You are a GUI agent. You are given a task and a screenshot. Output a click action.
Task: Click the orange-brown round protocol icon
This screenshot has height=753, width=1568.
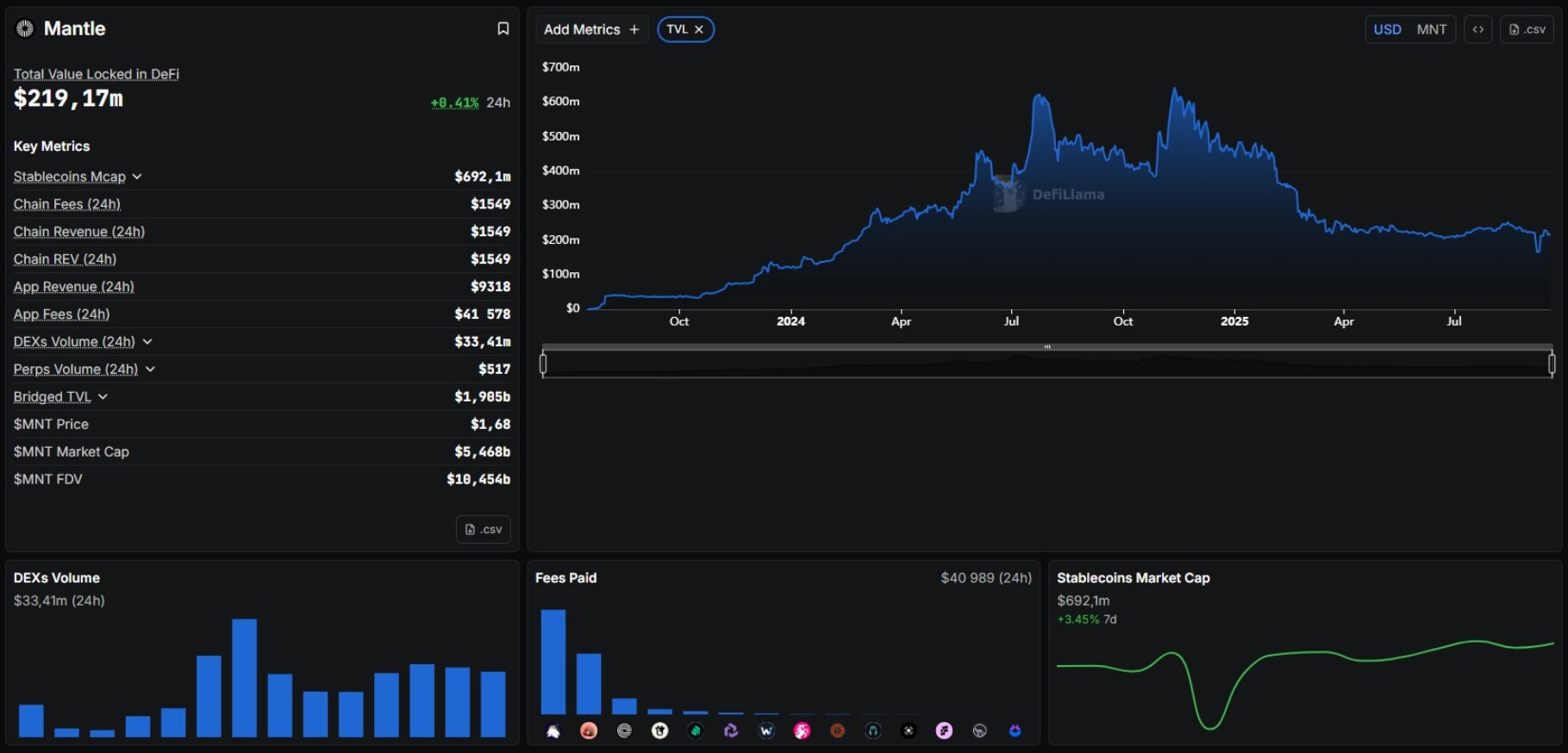pos(837,731)
